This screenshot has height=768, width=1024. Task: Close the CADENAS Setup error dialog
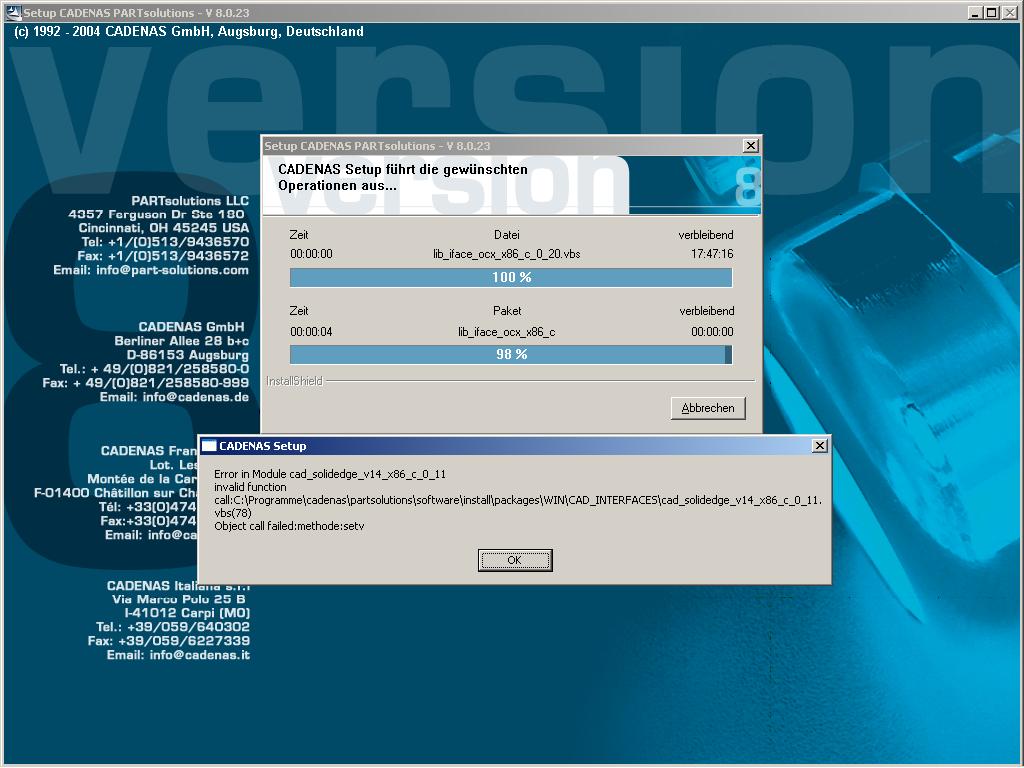click(820, 446)
